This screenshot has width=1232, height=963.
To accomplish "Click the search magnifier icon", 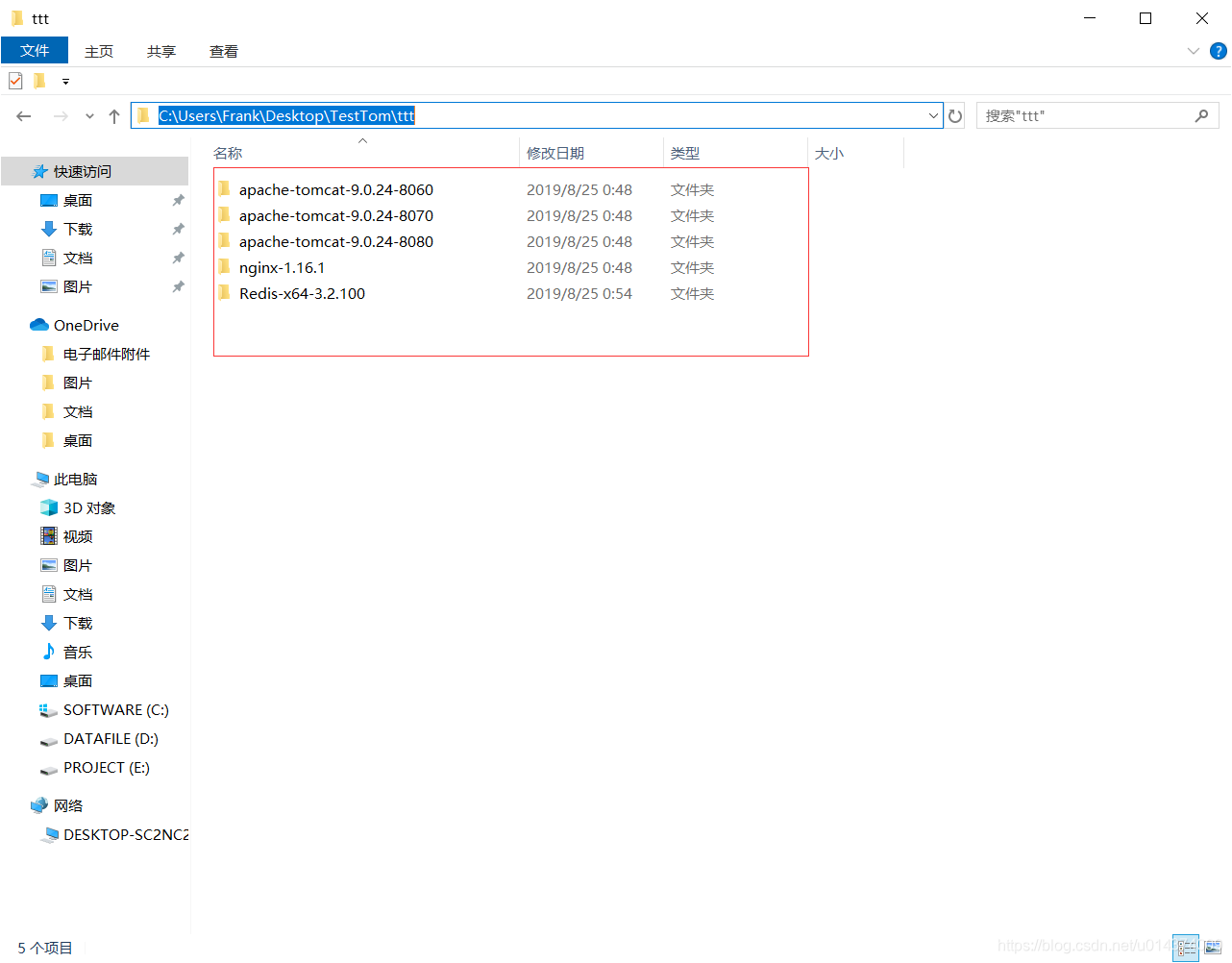I will (1201, 115).
